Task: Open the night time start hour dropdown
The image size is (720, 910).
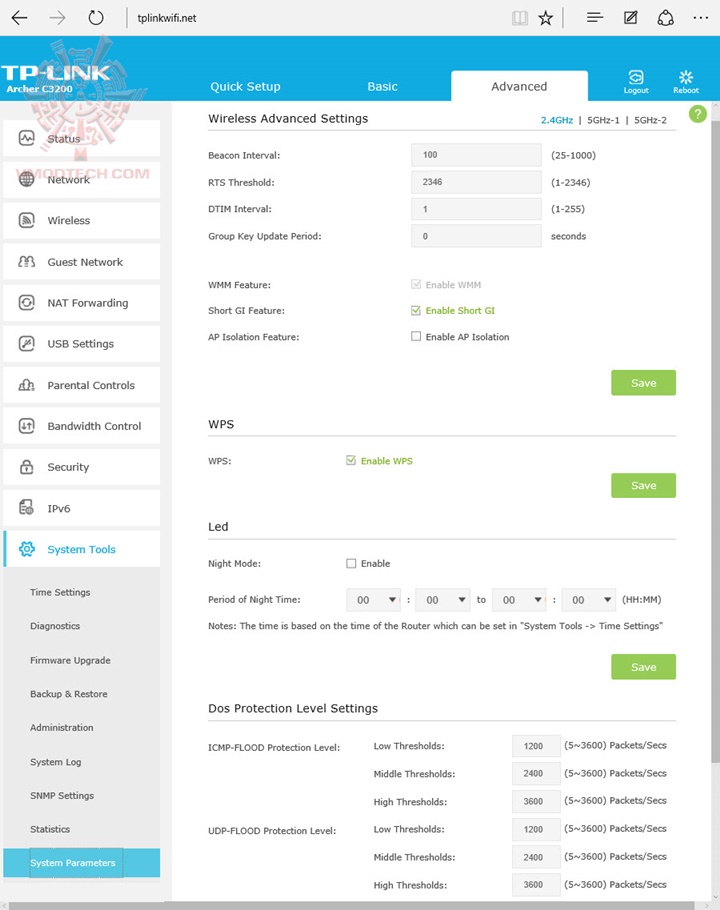Action: [374, 600]
